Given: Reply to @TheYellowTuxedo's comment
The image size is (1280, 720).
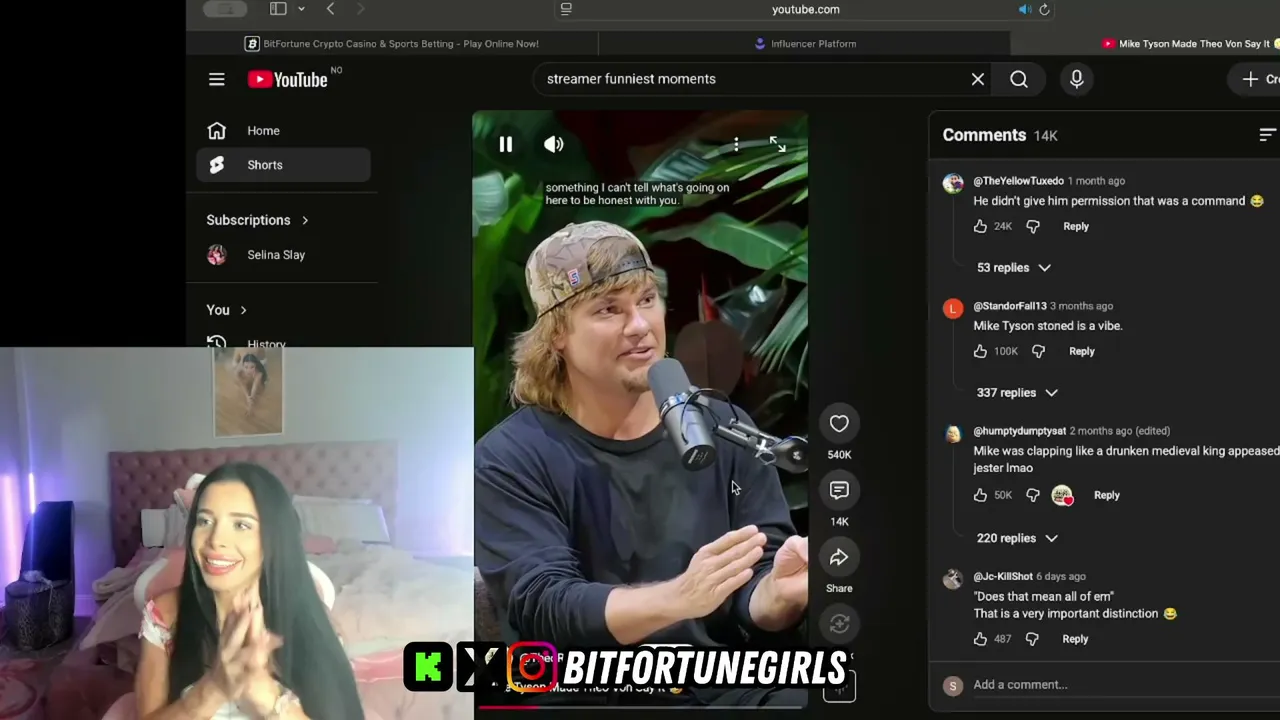Looking at the screenshot, I should click(1076, 227).
